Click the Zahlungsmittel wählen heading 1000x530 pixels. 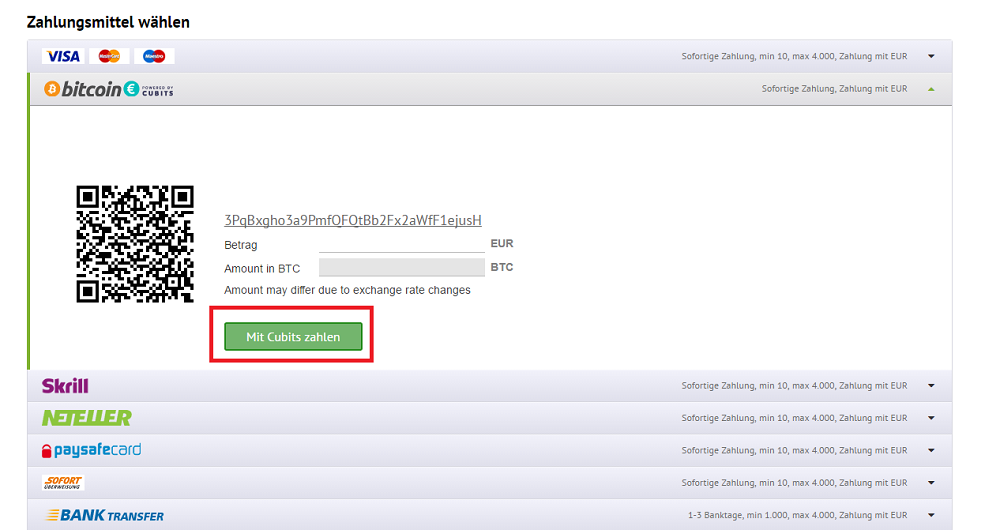pos(108,22)
